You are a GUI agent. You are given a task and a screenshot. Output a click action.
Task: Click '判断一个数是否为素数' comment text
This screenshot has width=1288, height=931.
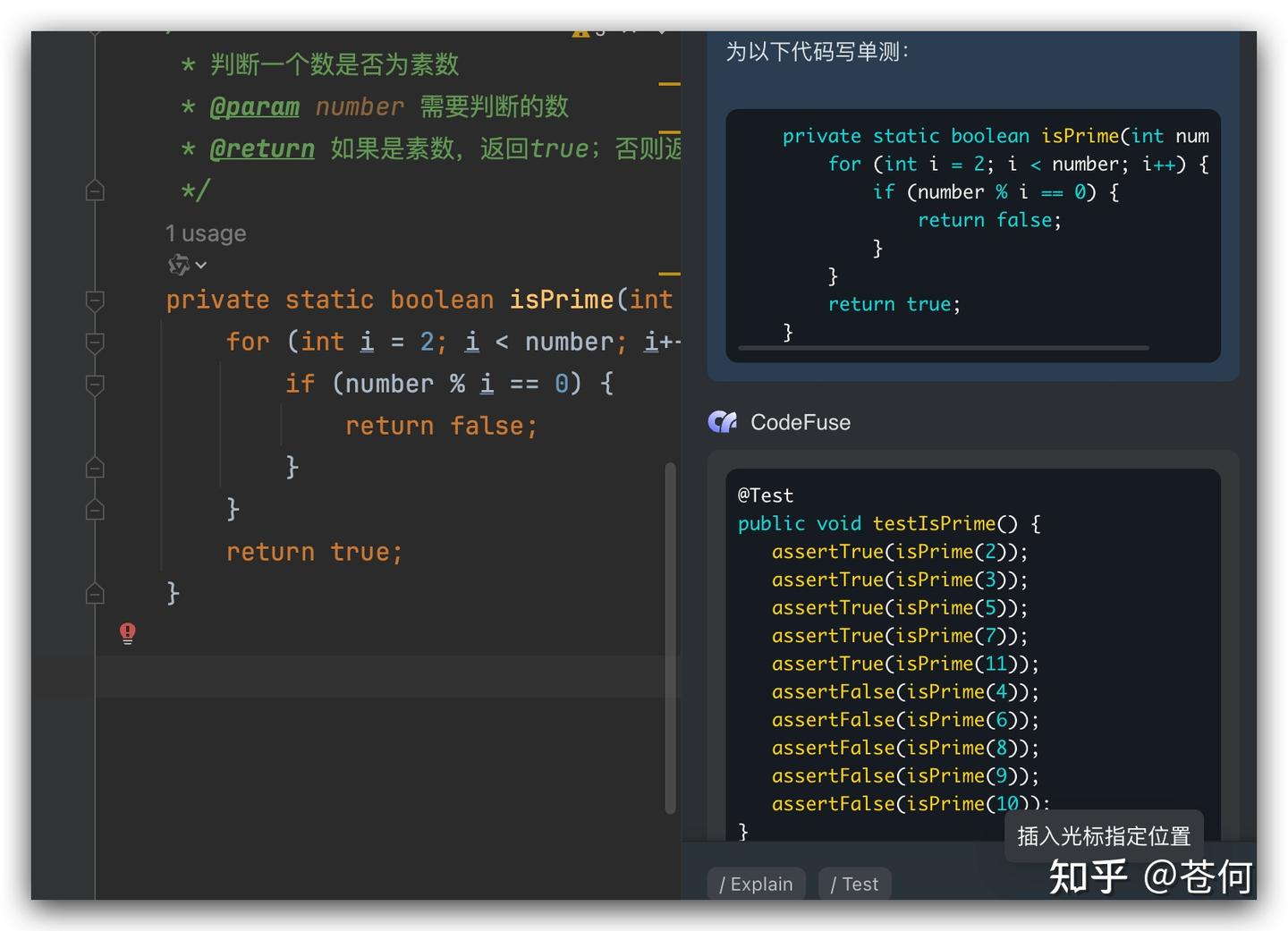click(x=335, y=64)
